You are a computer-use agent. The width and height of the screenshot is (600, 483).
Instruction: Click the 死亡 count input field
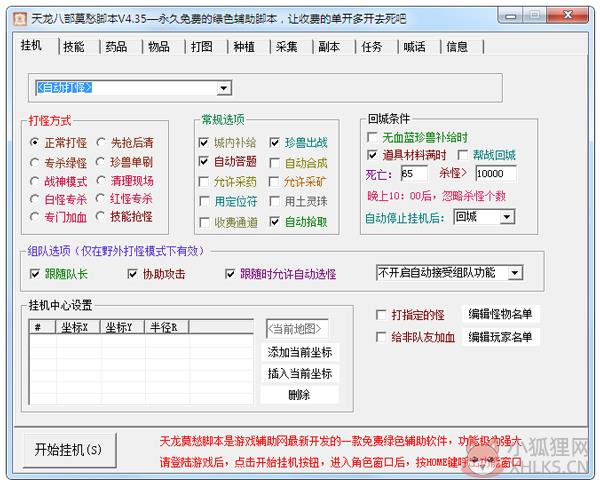(x=414, y=174)
